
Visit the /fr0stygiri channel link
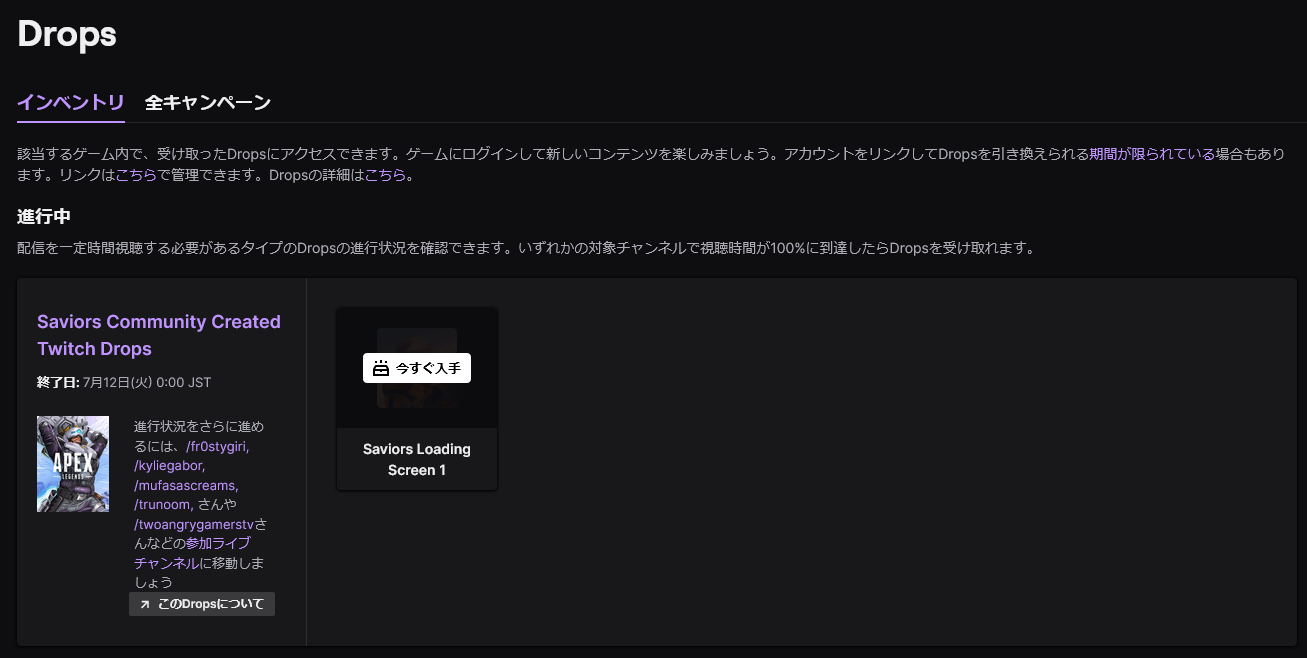217,446
